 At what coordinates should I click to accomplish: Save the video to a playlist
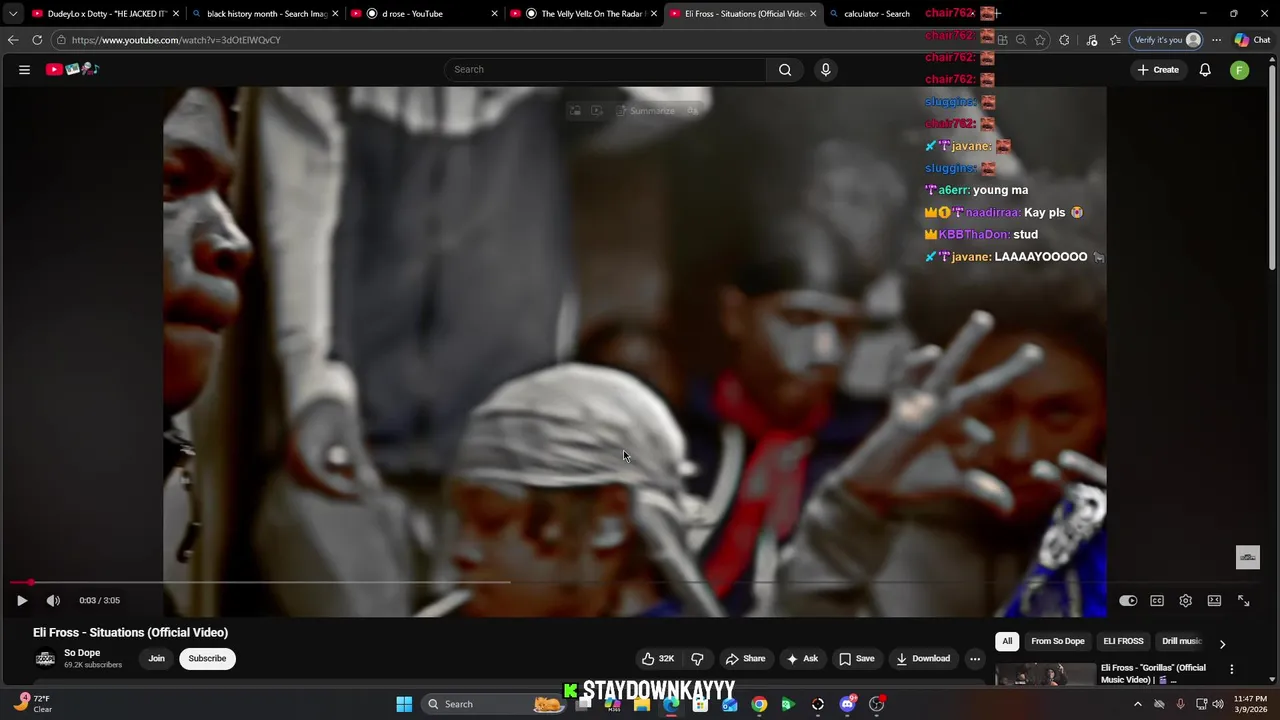click(x=857, y=658)
